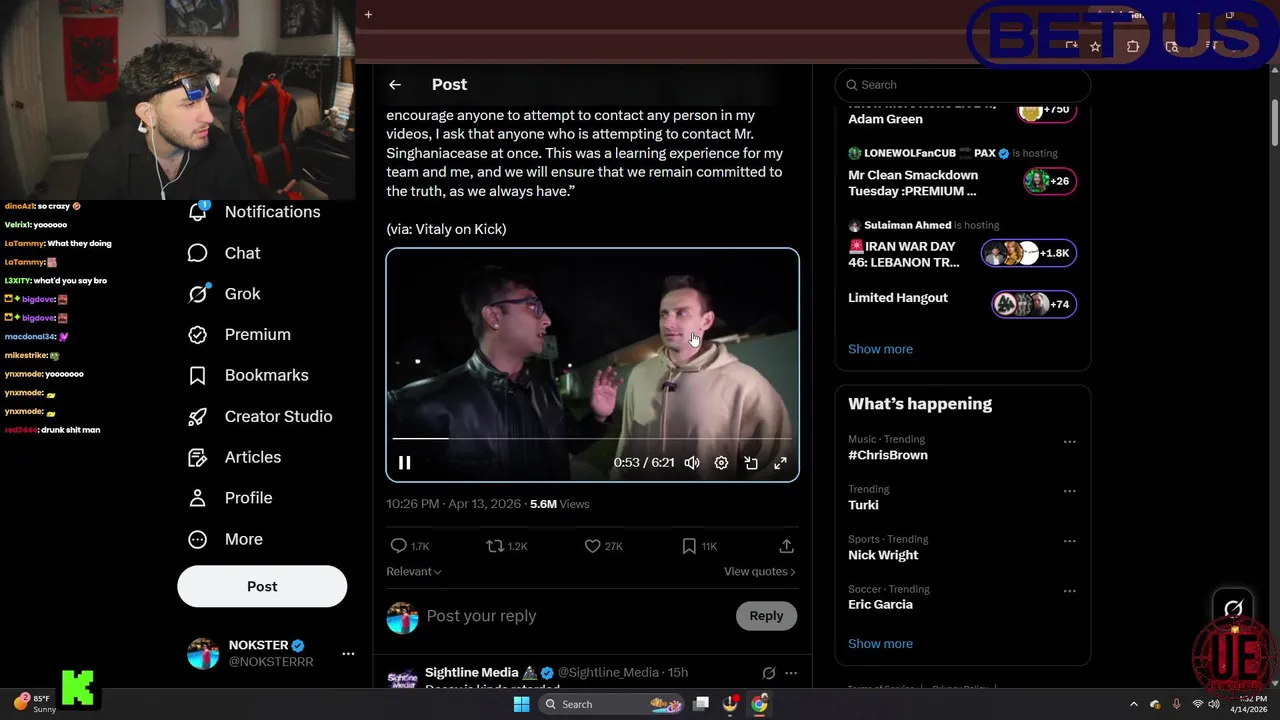Open Task View on taskbar
The width and height of the screenshot is (1280, 720).
point(702,704)
